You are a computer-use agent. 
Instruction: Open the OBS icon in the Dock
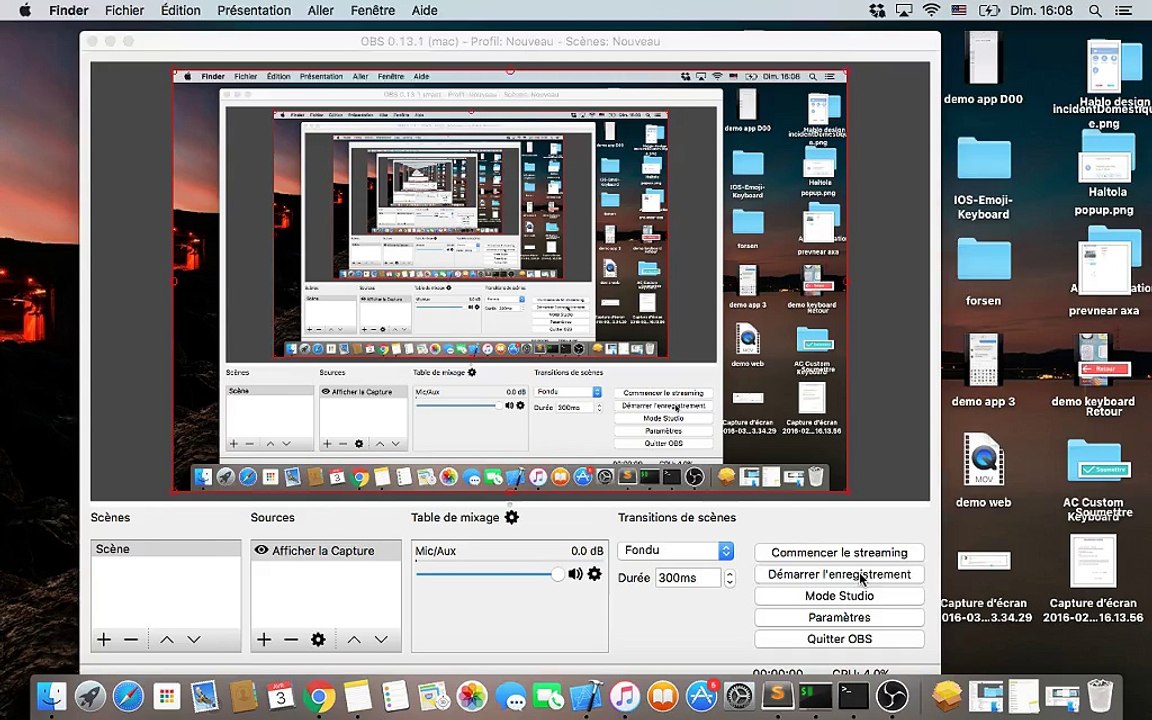pyautogui.click(x=893, y=696)
